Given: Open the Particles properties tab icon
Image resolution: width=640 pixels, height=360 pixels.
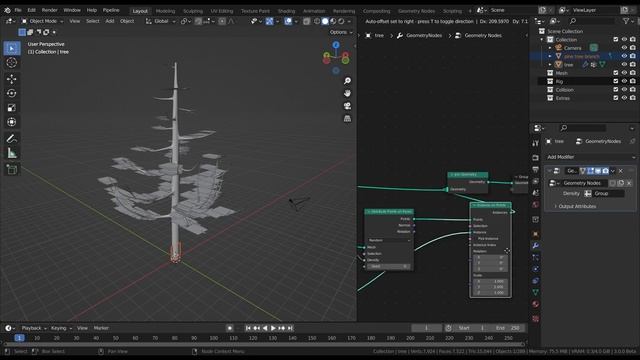Looking at the screenshot, I should point(536,257).
